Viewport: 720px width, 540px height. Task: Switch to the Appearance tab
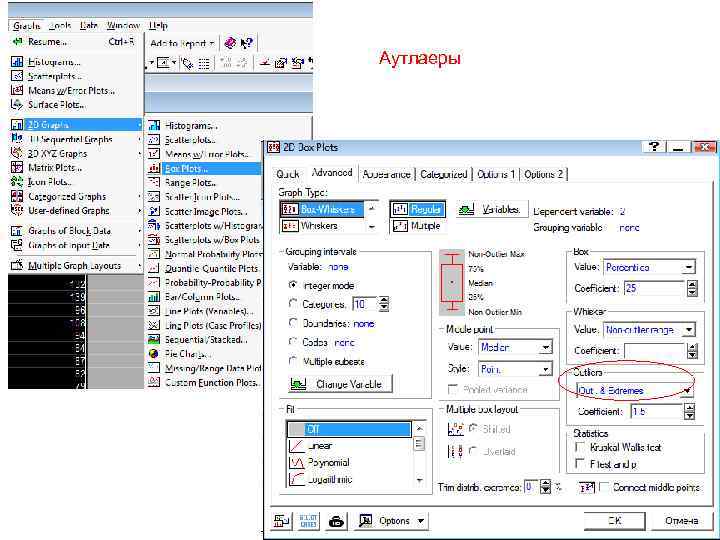(386, 174)
